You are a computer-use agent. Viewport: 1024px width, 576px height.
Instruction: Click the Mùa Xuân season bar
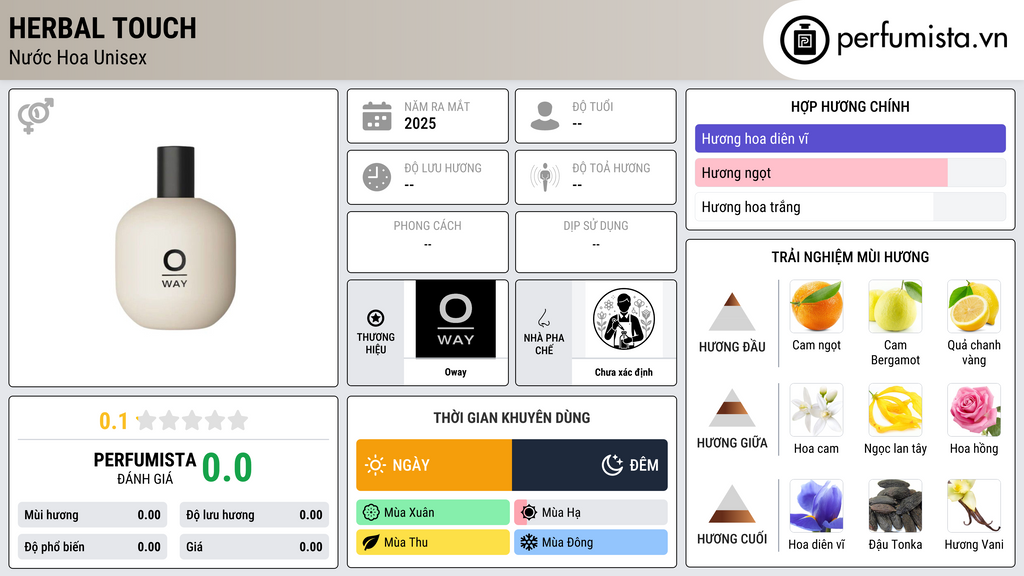(433, 513)
